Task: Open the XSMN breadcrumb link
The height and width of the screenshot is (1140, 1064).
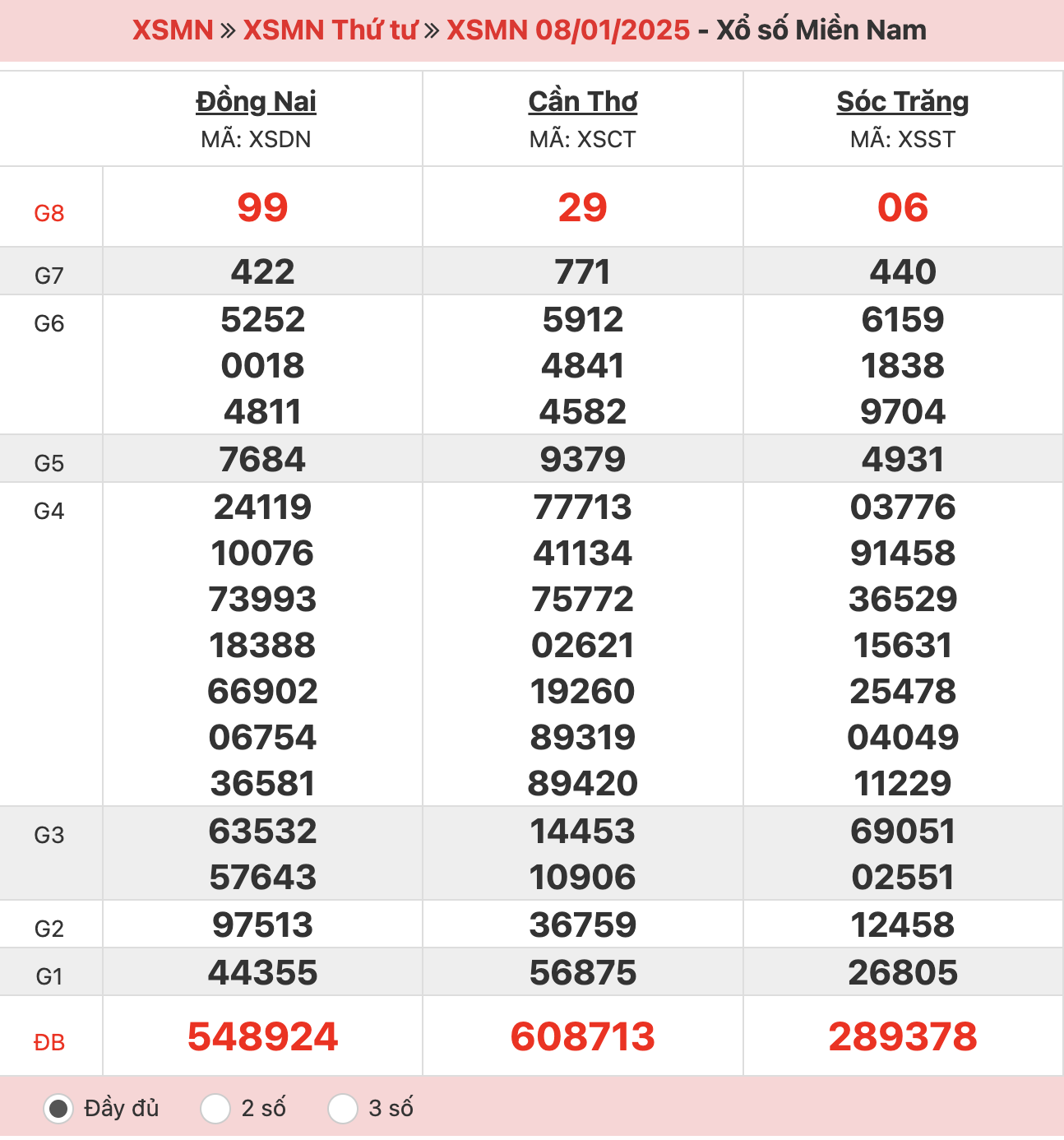Action: click(x=173, y=30)
